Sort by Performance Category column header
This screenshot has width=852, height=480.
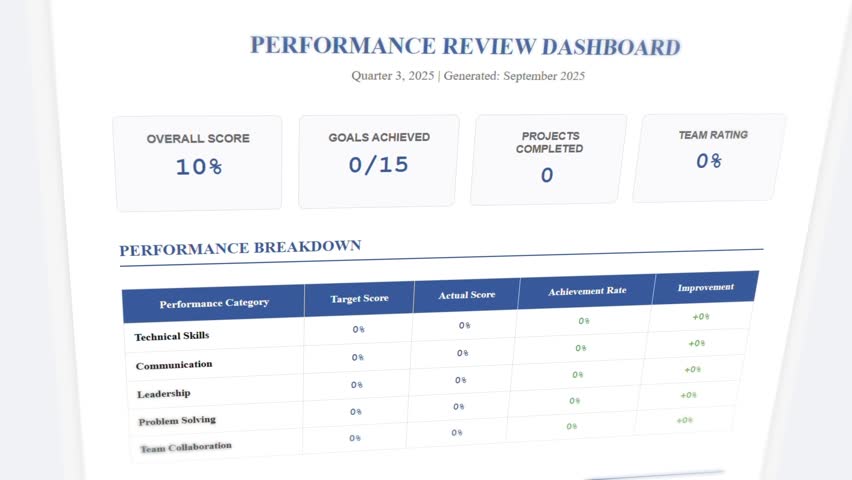214,302
